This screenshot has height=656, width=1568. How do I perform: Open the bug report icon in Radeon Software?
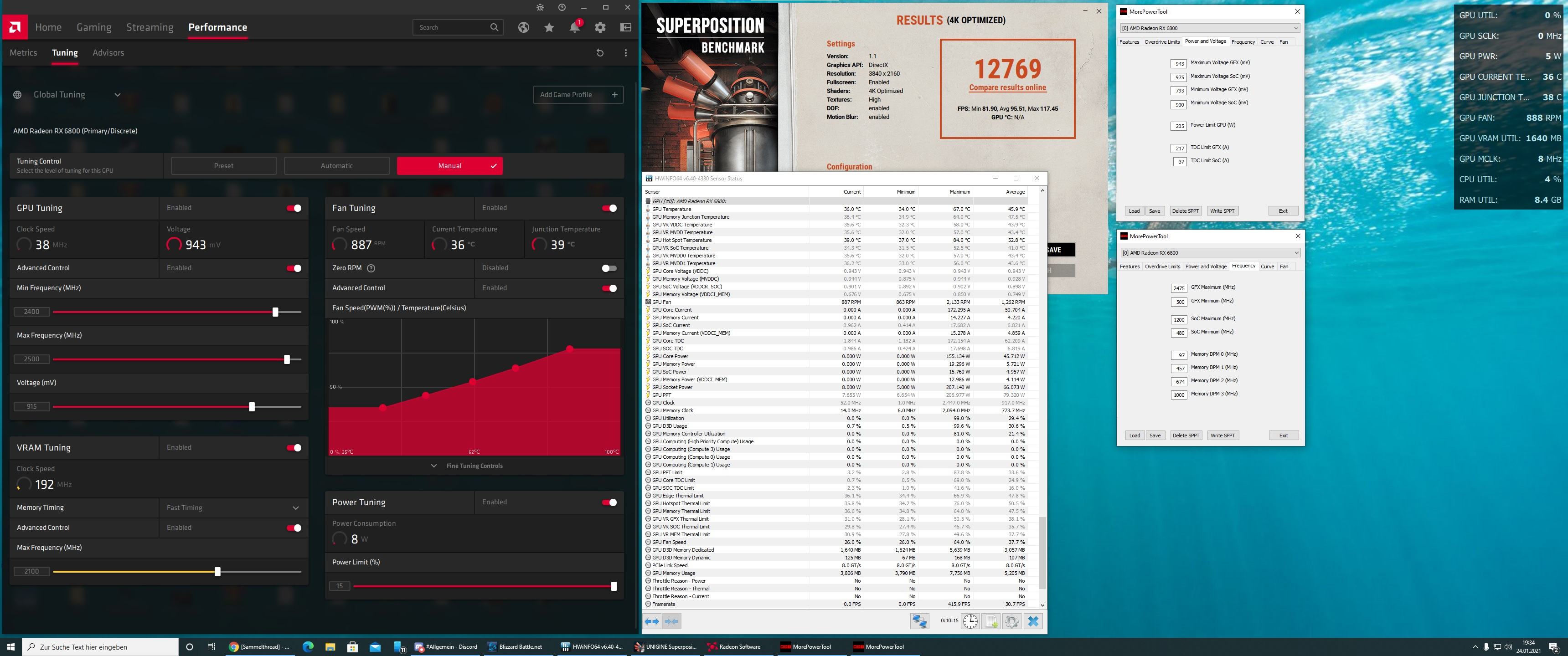(540, 7)
